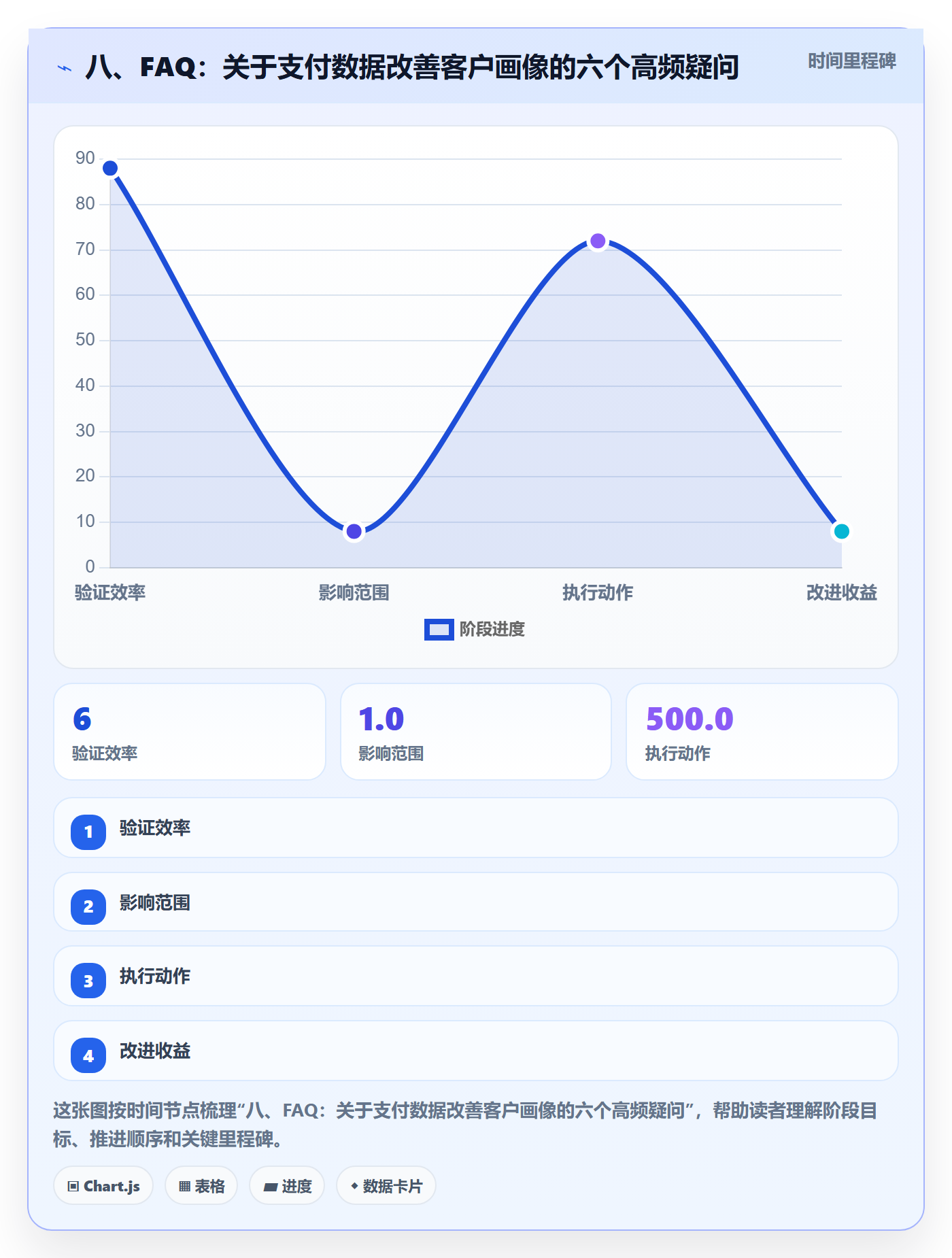The height and width of the screenshot is (1258, 952).
Task: Click step badge number 1
Action: pos(88,832)
